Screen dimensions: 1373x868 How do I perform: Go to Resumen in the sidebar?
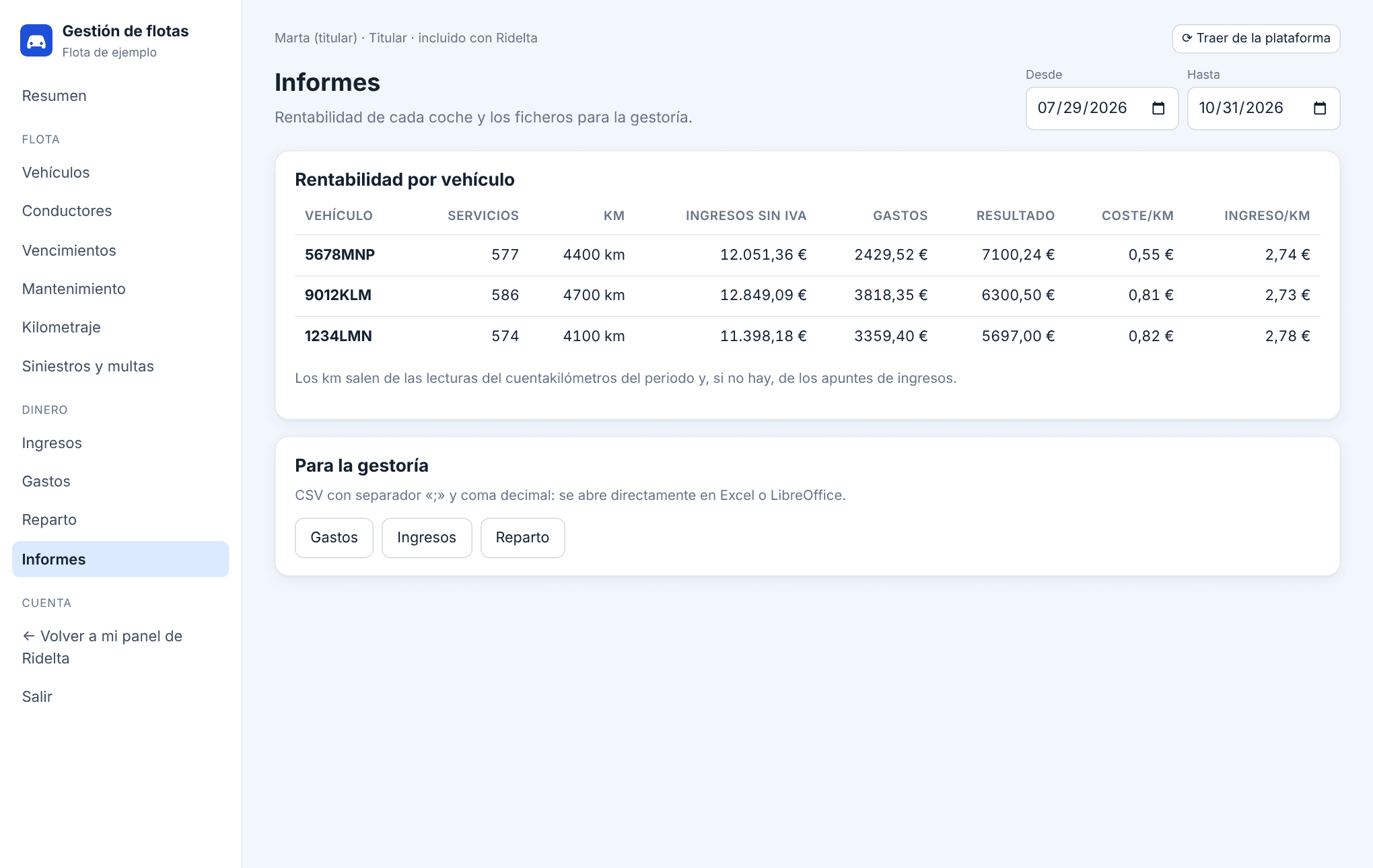(x=120, y=96)
